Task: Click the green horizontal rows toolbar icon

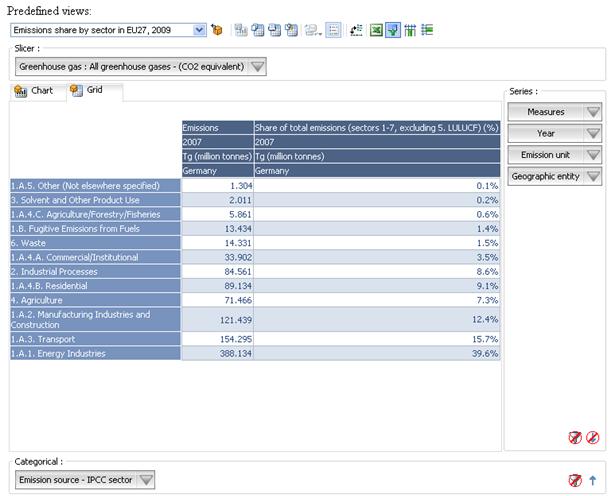Action: coord(427,30)
